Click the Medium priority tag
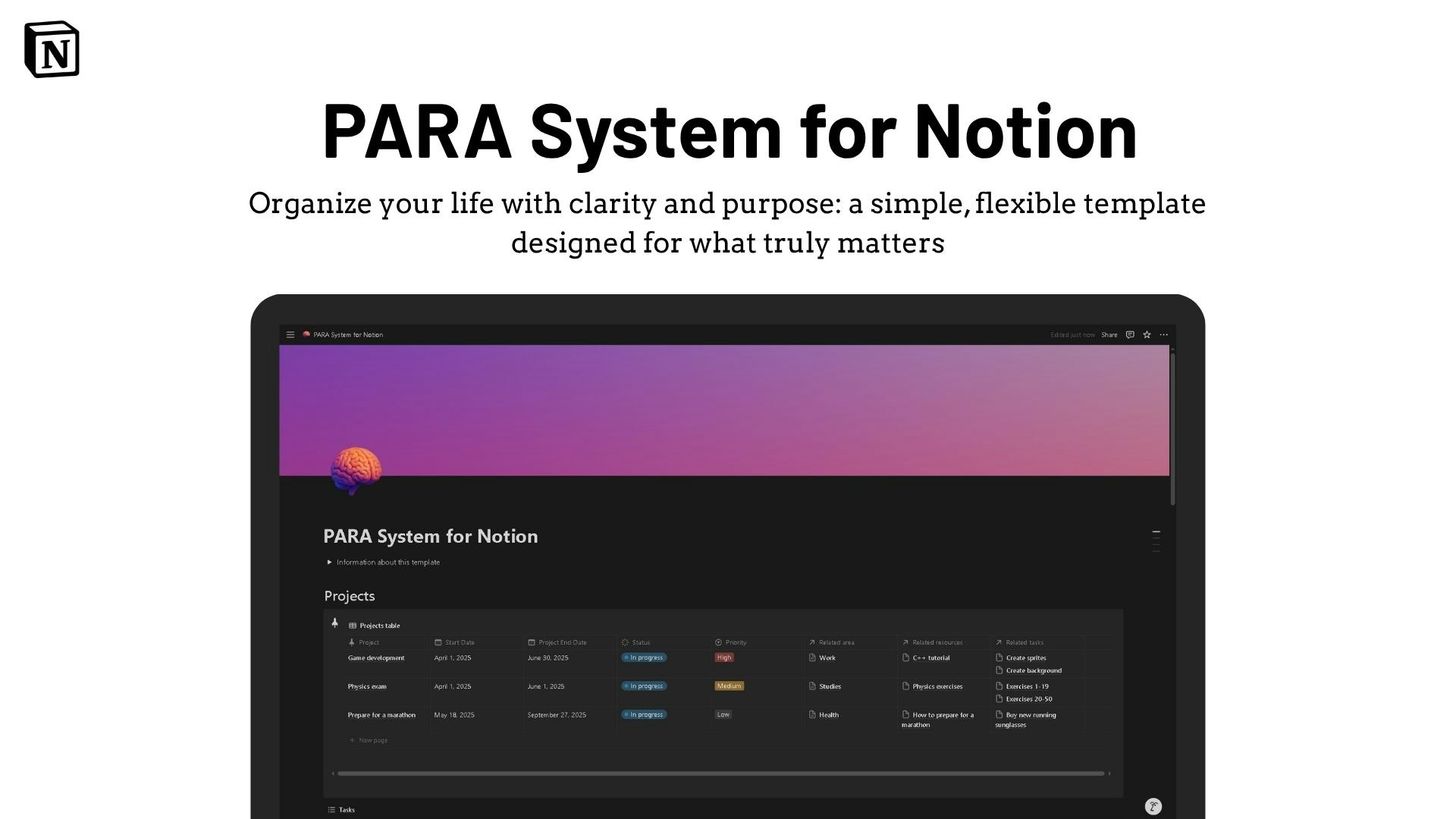This screenshot has width=1456, height=819. pyautogui.click(x=729, y=686)
